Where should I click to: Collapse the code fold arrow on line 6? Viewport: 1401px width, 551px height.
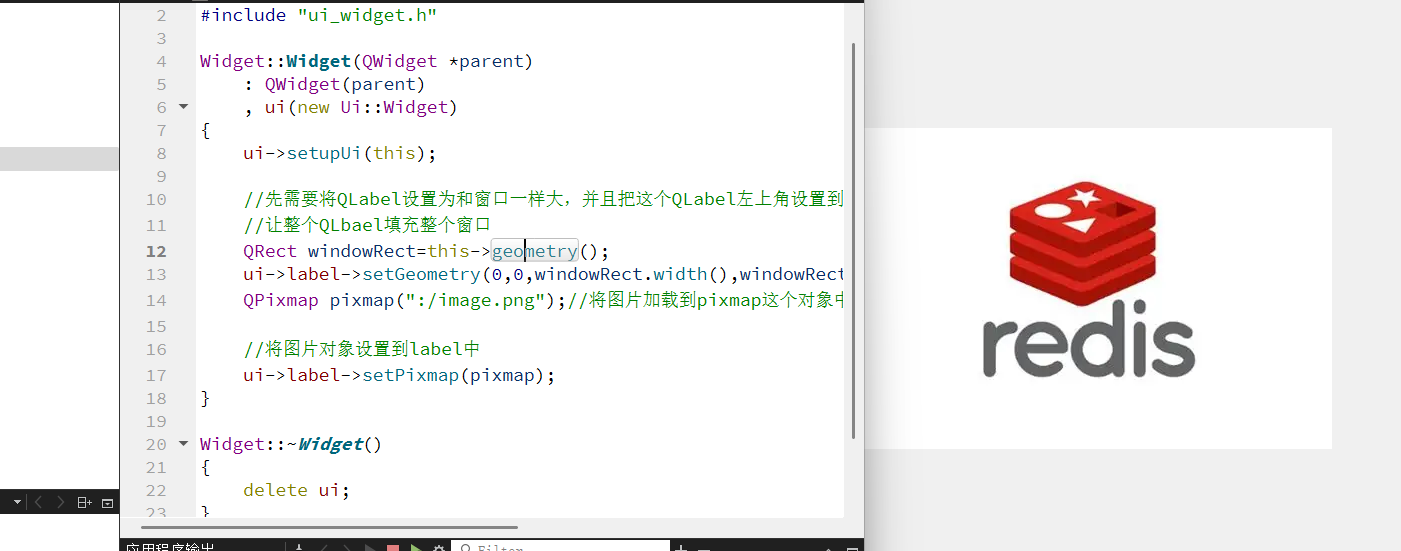(183, 106)
